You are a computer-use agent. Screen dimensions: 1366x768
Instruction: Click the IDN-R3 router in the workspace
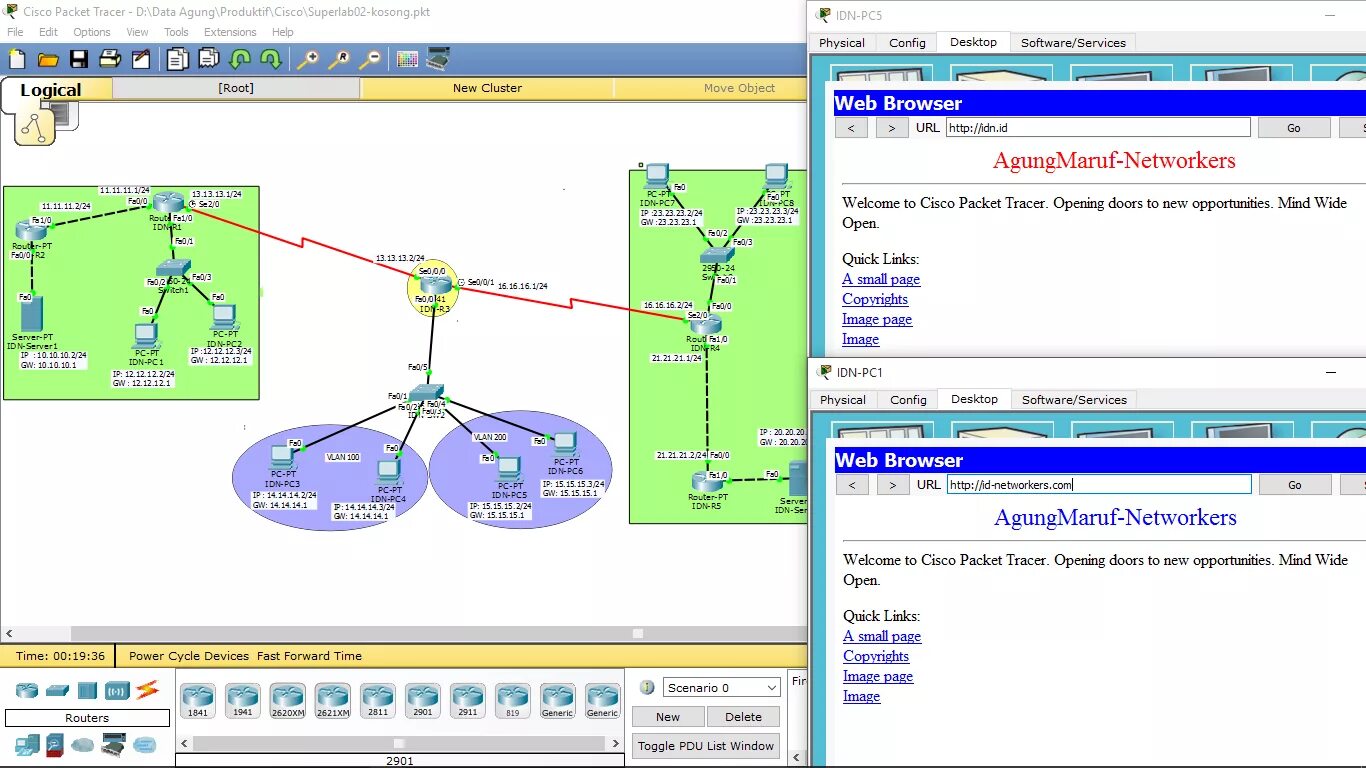[434, 288]
